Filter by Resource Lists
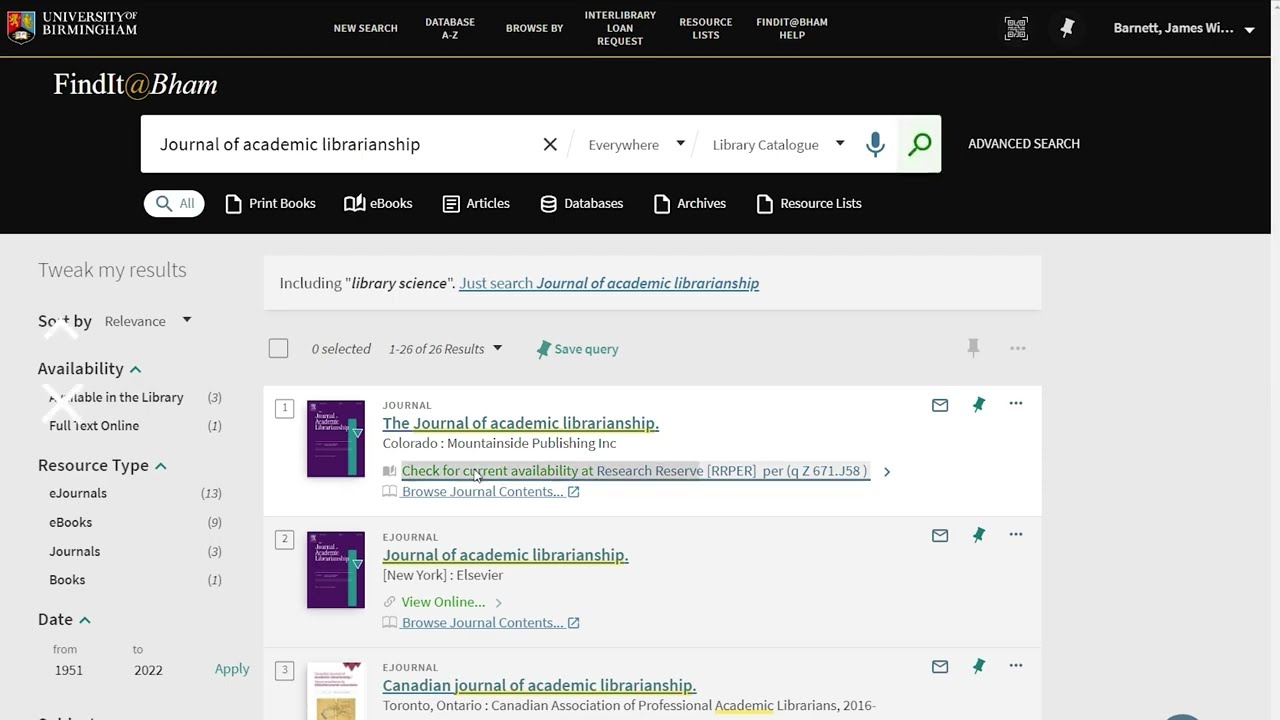 (809, 203)
